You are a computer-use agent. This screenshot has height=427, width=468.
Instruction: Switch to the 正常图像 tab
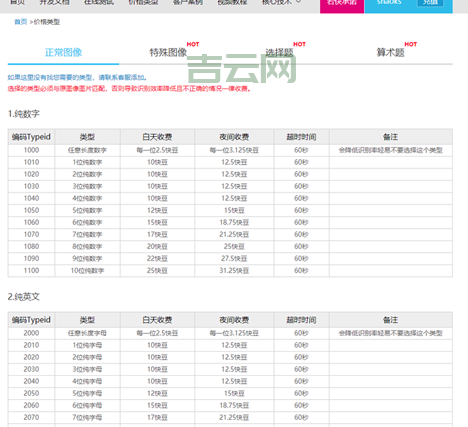[63, 52]
